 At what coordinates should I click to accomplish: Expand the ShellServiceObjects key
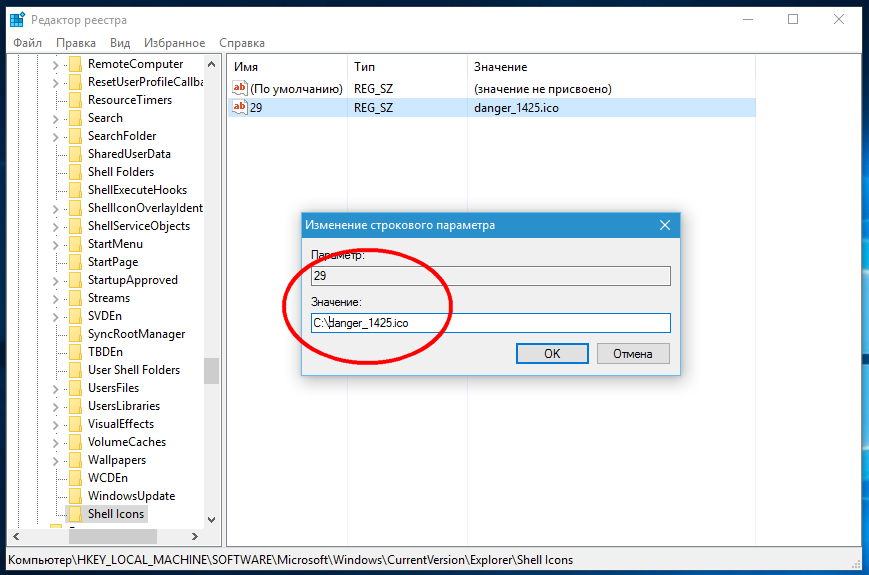point(55,227)
